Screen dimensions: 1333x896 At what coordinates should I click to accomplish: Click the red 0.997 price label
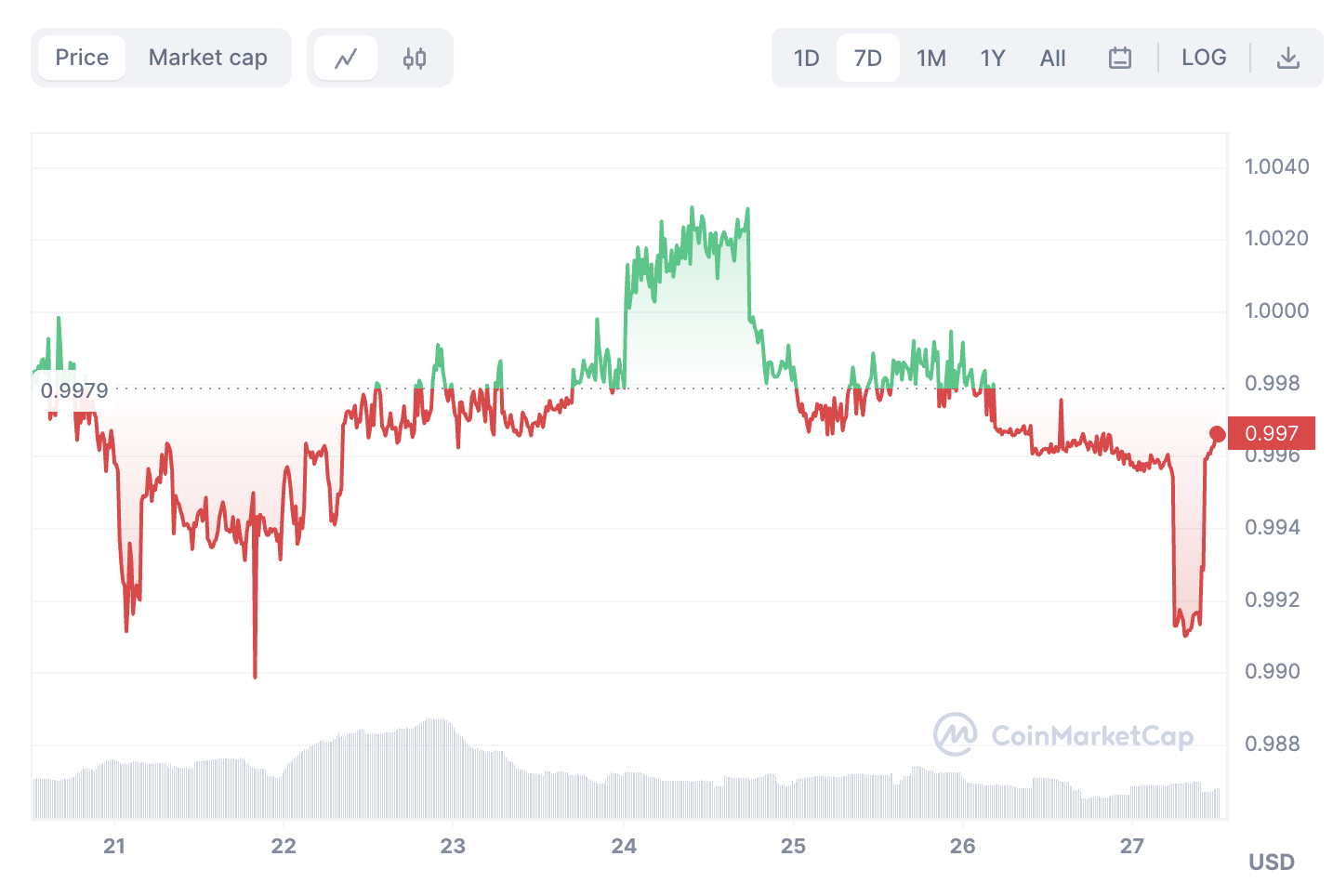click(1270, 432)
